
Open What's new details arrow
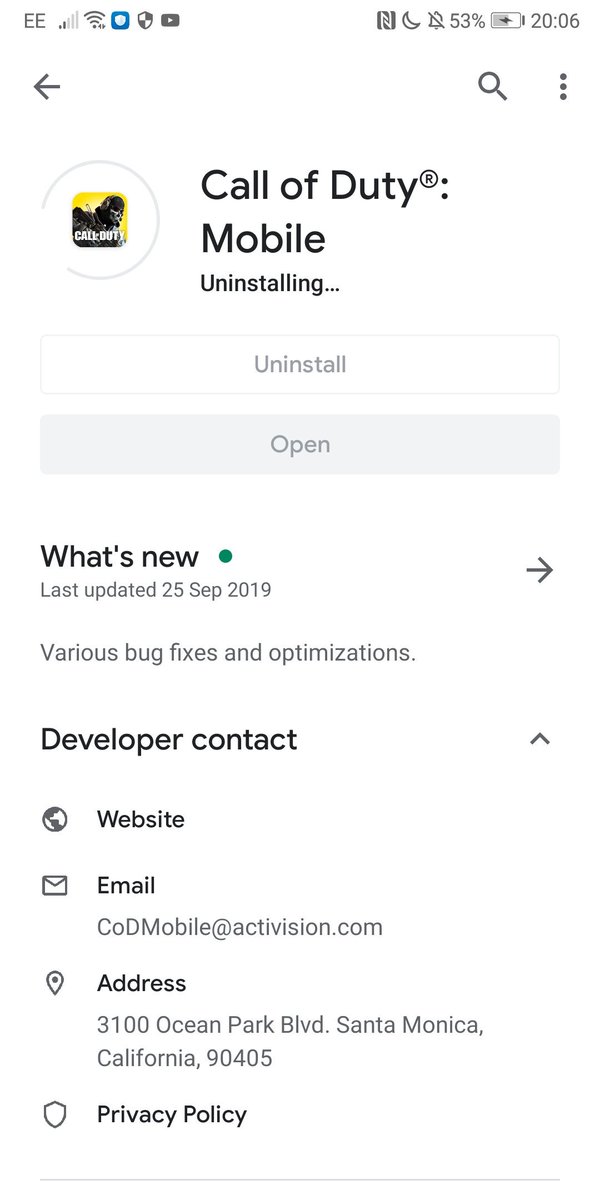coord(540,570)
